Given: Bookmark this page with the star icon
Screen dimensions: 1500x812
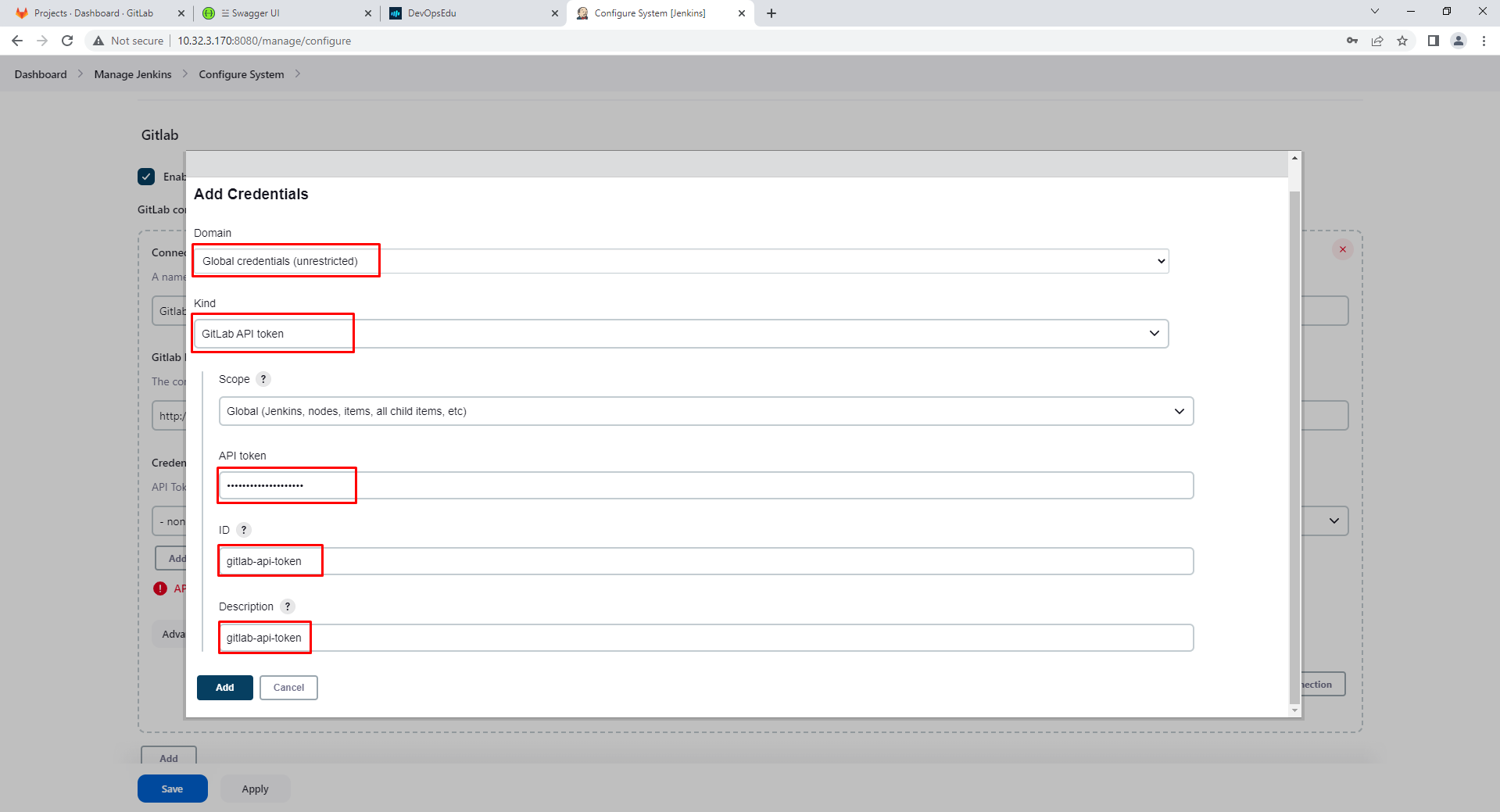Looking at the screenshot, I should (x=1402, y=41).
